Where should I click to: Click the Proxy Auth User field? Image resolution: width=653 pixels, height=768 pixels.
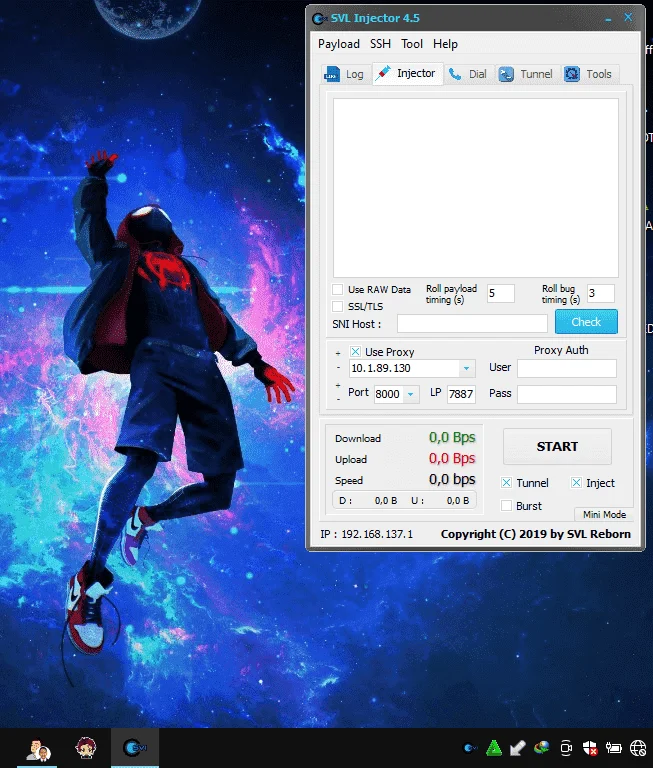[567, 368]
